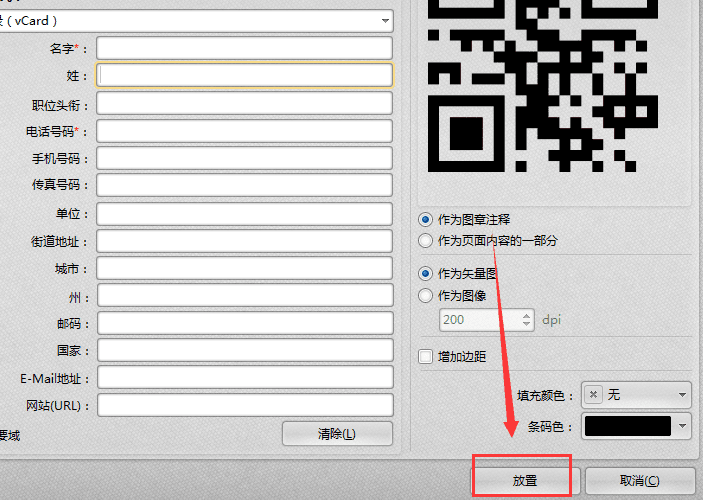Click the 取消(C) button
Image resolution: width=703 pixels, height=500 pixels.
(640, 481)
